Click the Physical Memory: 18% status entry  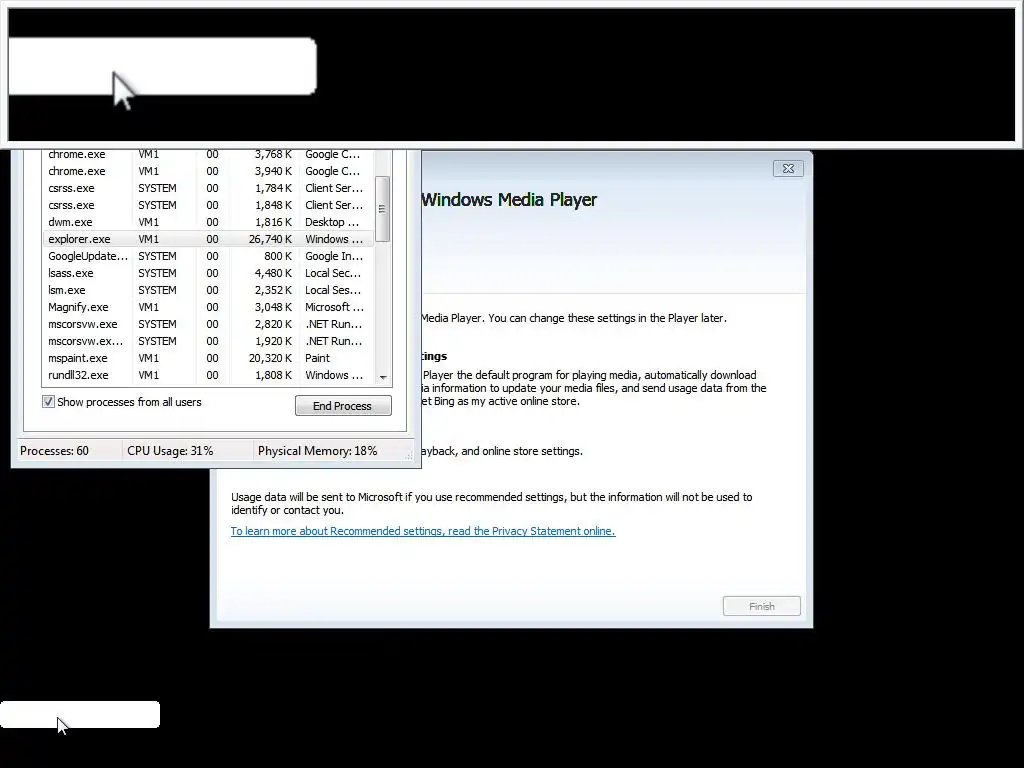[317, 451]
